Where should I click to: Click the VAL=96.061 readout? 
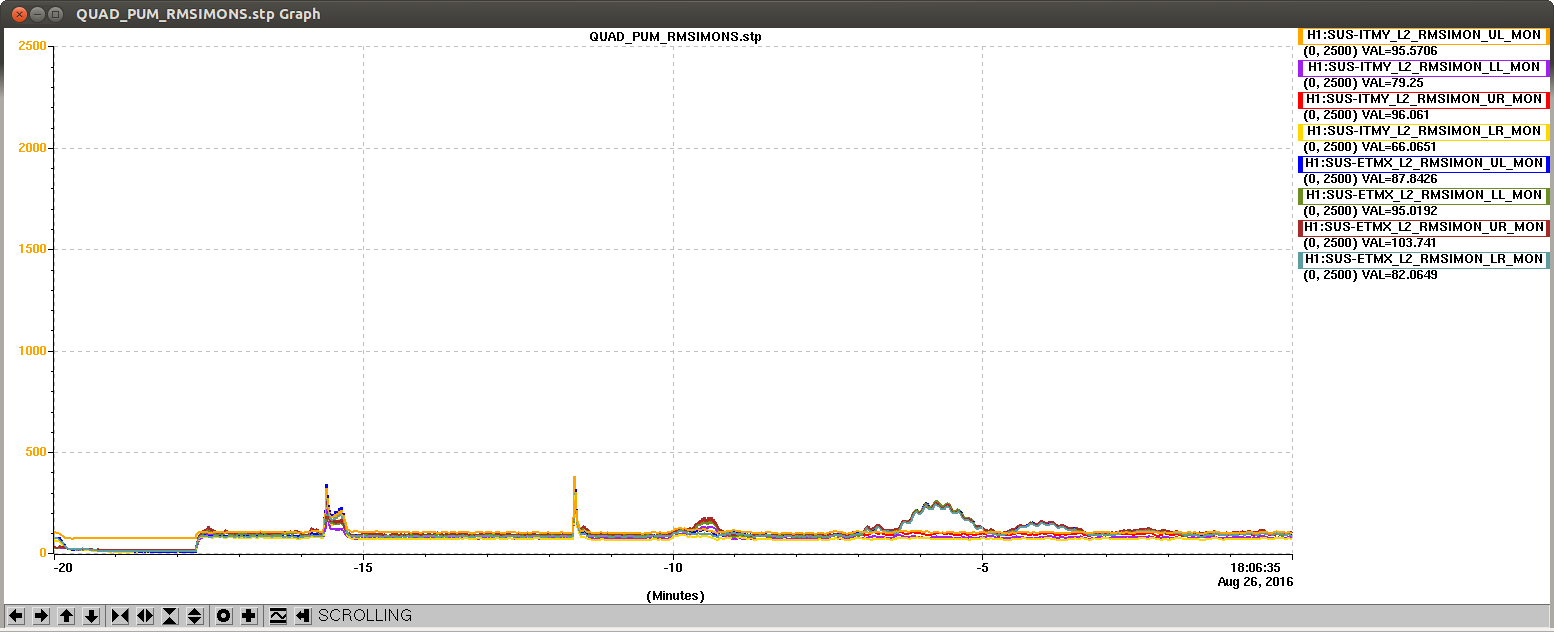click(1397, 115)
